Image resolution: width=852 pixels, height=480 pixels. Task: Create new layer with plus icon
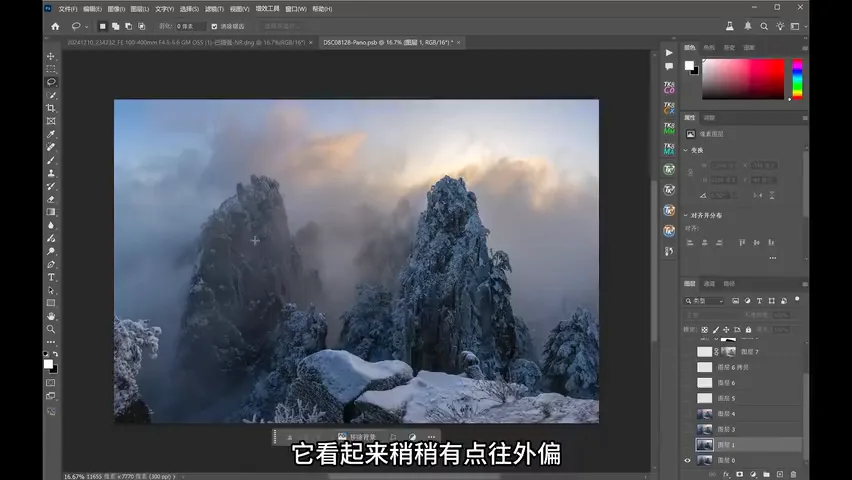tap(780, 475)
